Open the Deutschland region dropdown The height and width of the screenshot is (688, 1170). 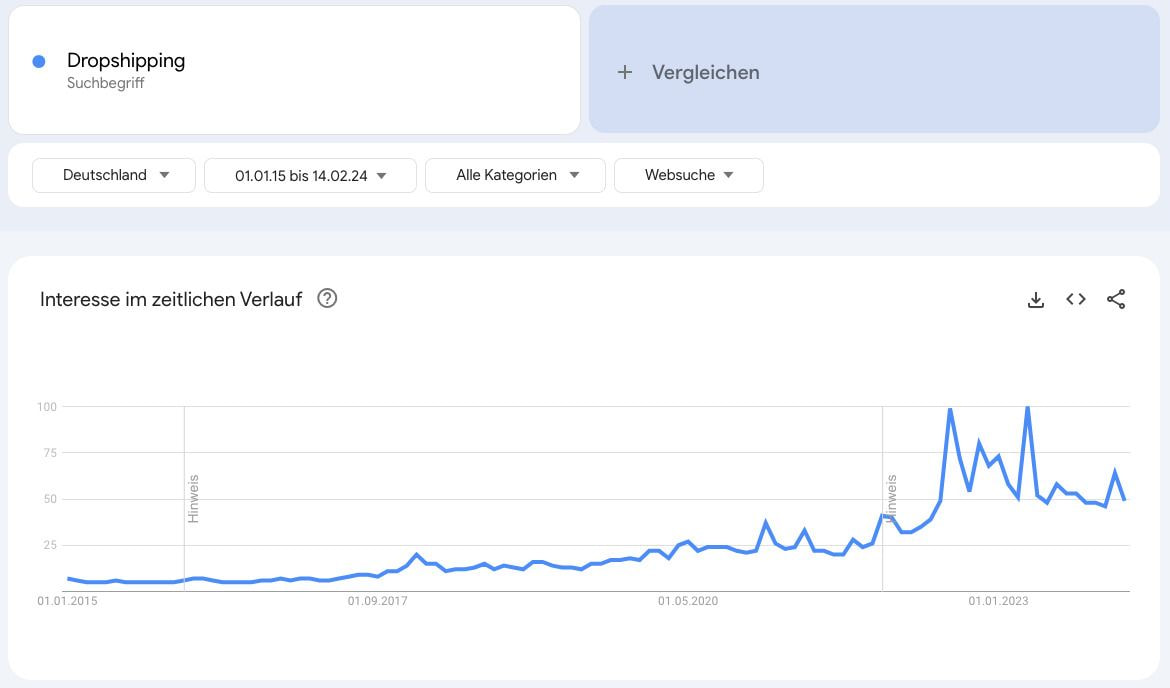pyautogui.click(x=114, y=175)
